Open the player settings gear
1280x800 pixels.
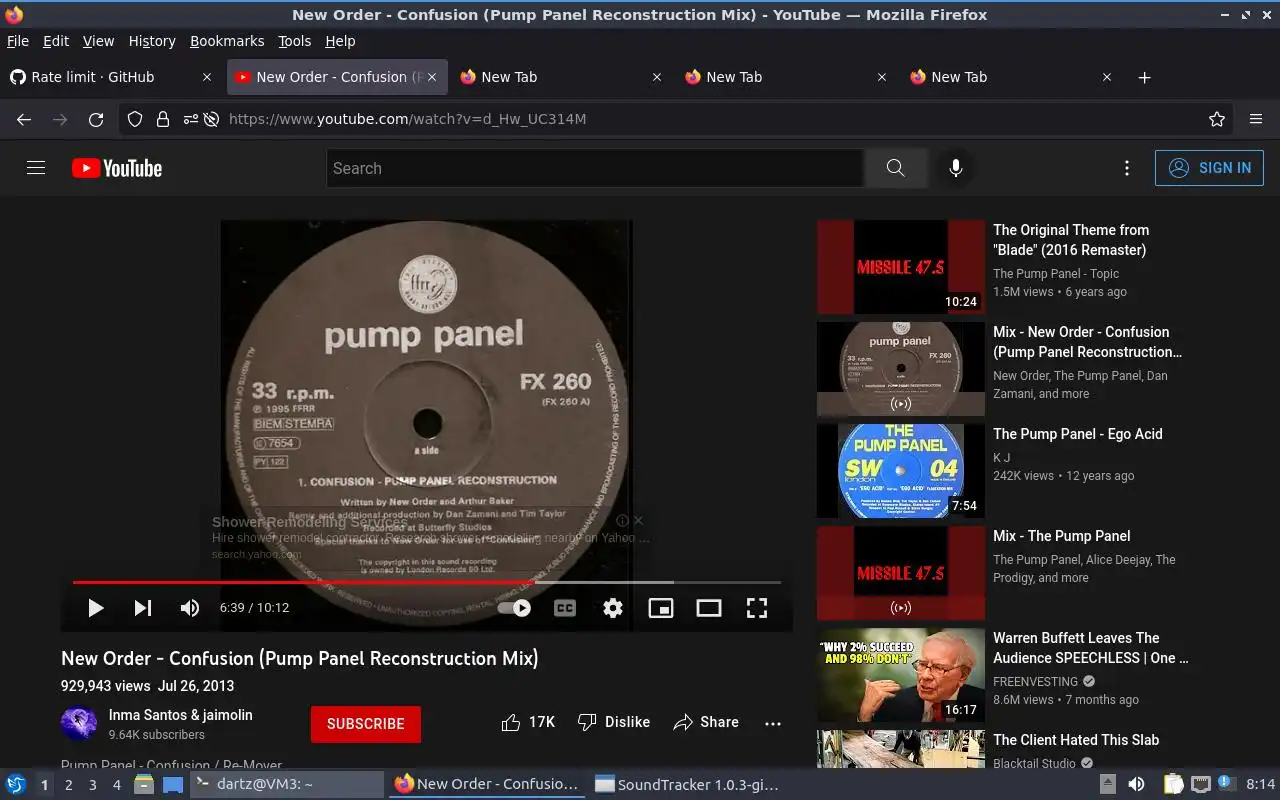613,608
